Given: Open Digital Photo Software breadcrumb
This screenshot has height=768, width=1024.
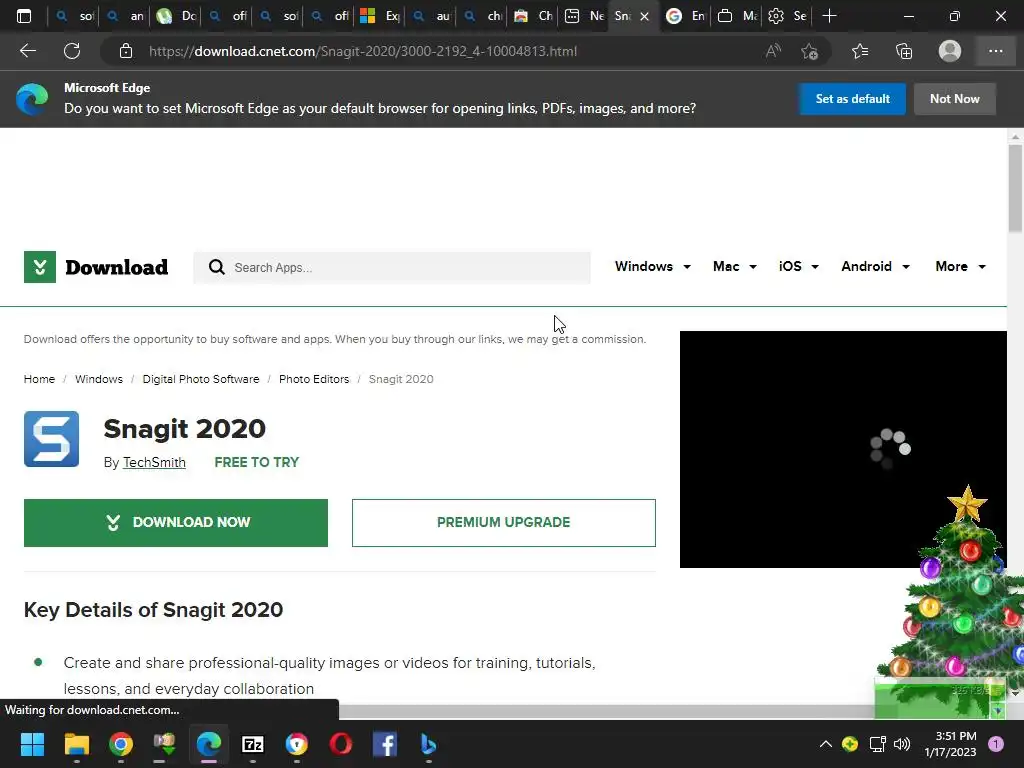Looking at the screenshot, I should click(x=200, y=379).
